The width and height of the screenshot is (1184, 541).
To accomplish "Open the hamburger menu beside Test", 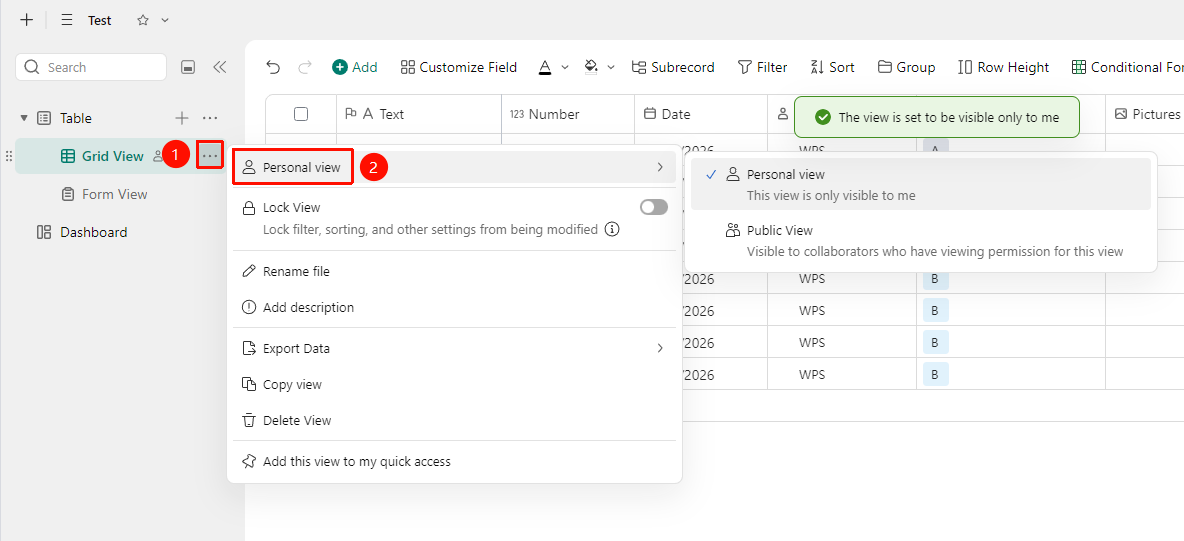I will [67, 20].
